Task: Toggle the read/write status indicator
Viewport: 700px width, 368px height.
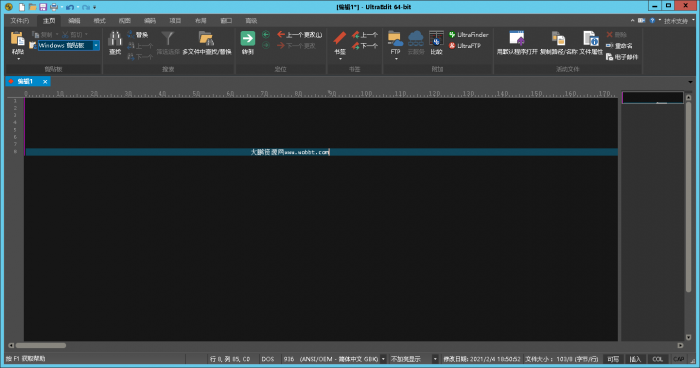Action: click(613, 359)
